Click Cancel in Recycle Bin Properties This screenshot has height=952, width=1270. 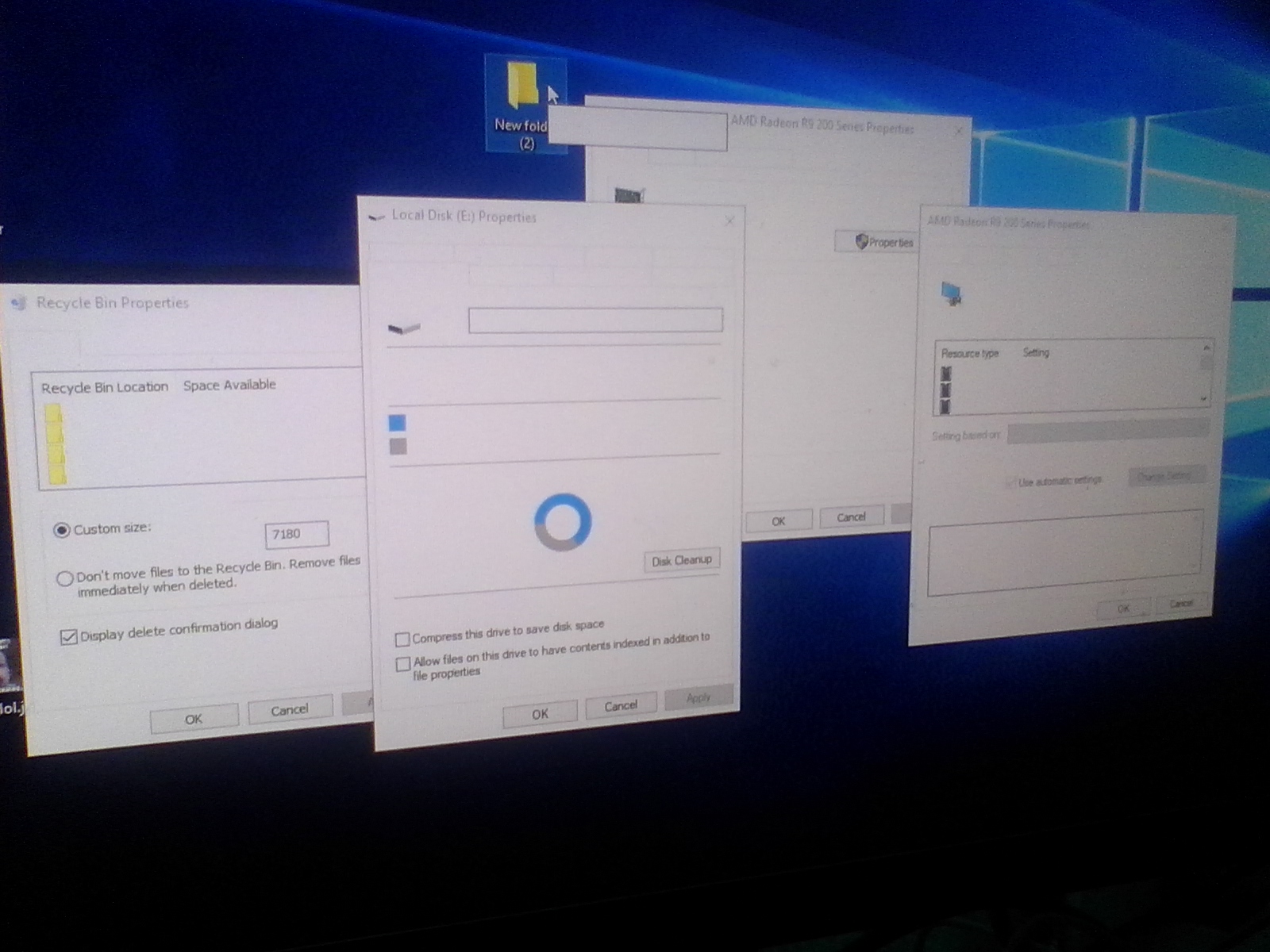(290, 709)
